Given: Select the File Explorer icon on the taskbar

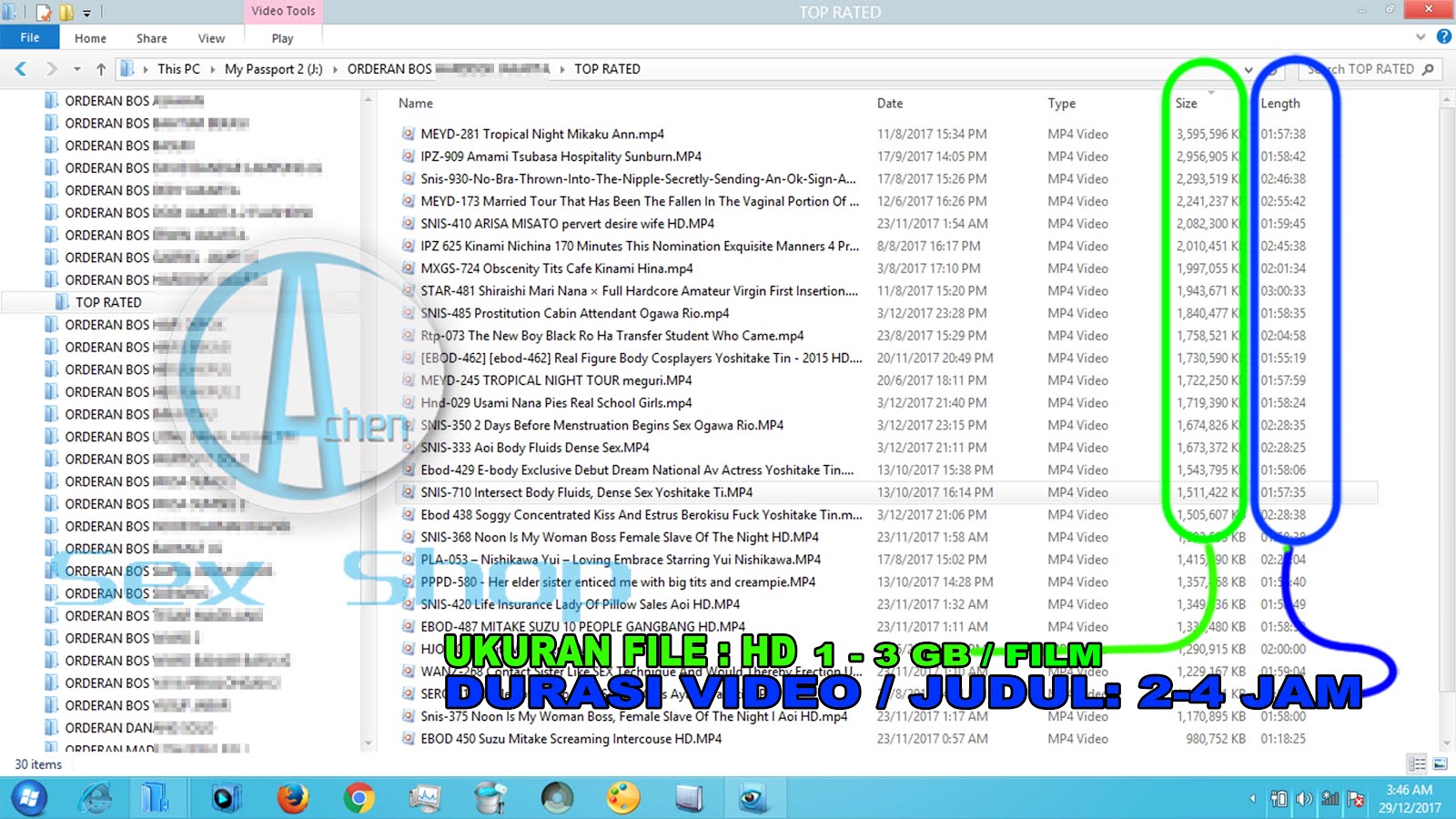Looking at the screenshot, I should coord(157,798).
